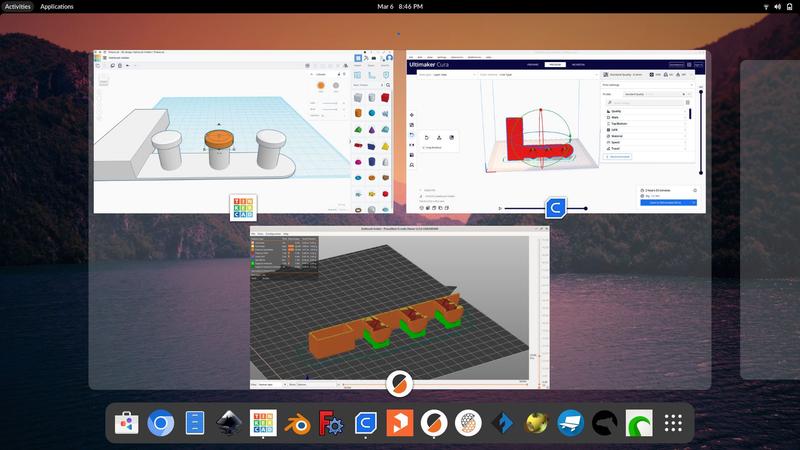Launch OctoPrint green tentacle icon in dock
This screenshot has width=800, height=450.
click(639, 423)
